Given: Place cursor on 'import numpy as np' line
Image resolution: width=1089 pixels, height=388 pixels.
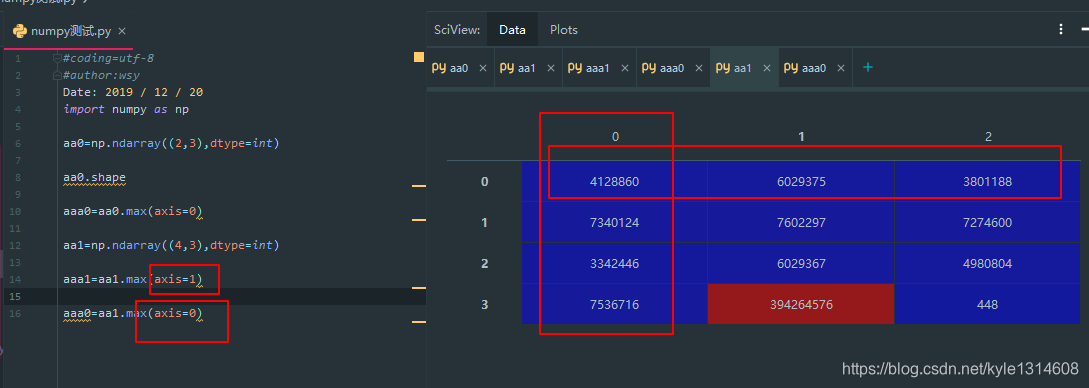Looking at the screenshot, I should click(126, 109).
